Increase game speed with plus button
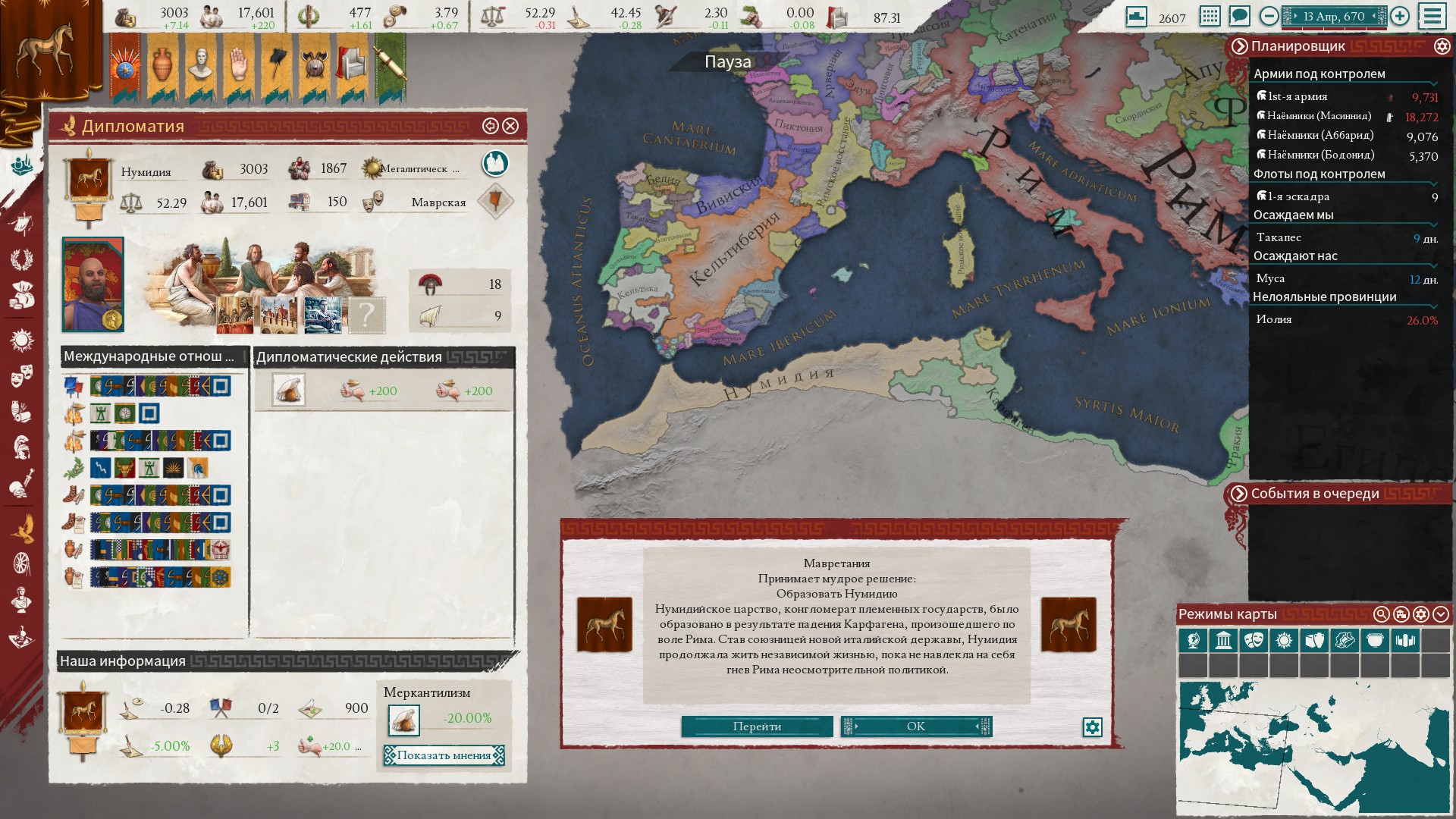The image size is (1456, 819). coord(1400,16)
